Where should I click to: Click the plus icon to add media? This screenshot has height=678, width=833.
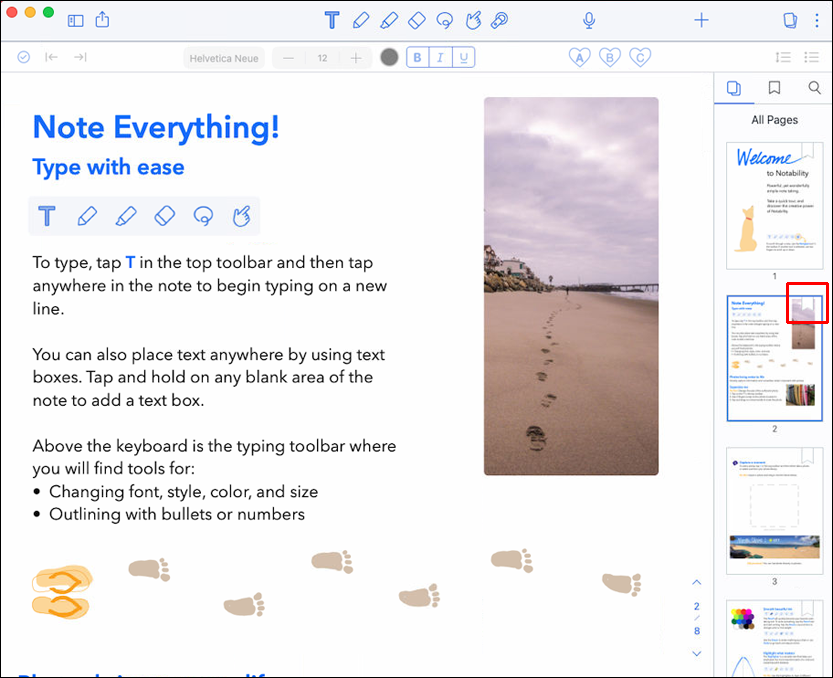click(x=702, y=20)
